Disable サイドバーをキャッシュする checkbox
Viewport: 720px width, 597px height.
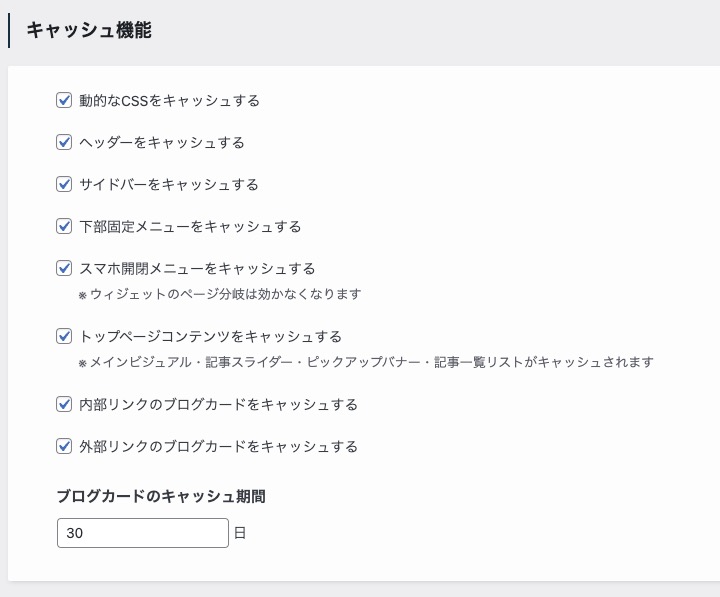click(64, 184)
